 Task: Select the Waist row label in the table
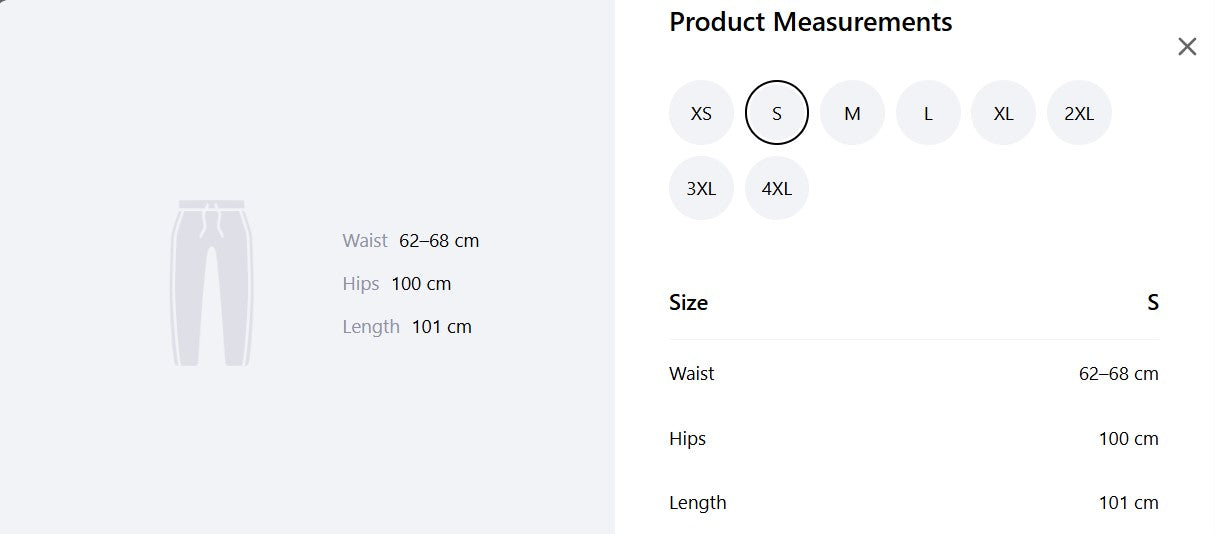692,374
